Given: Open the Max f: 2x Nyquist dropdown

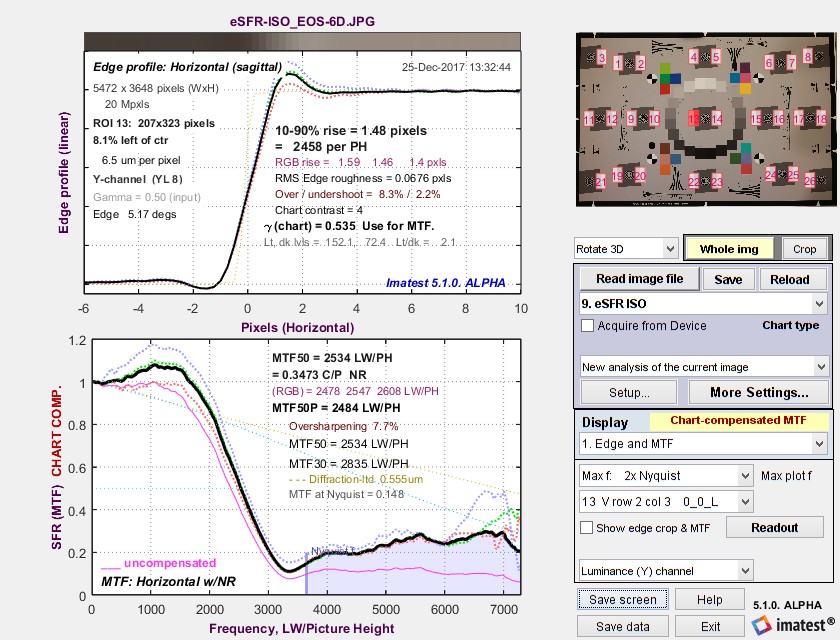Looking at the screenshot, I should click(x=666, y=476).
